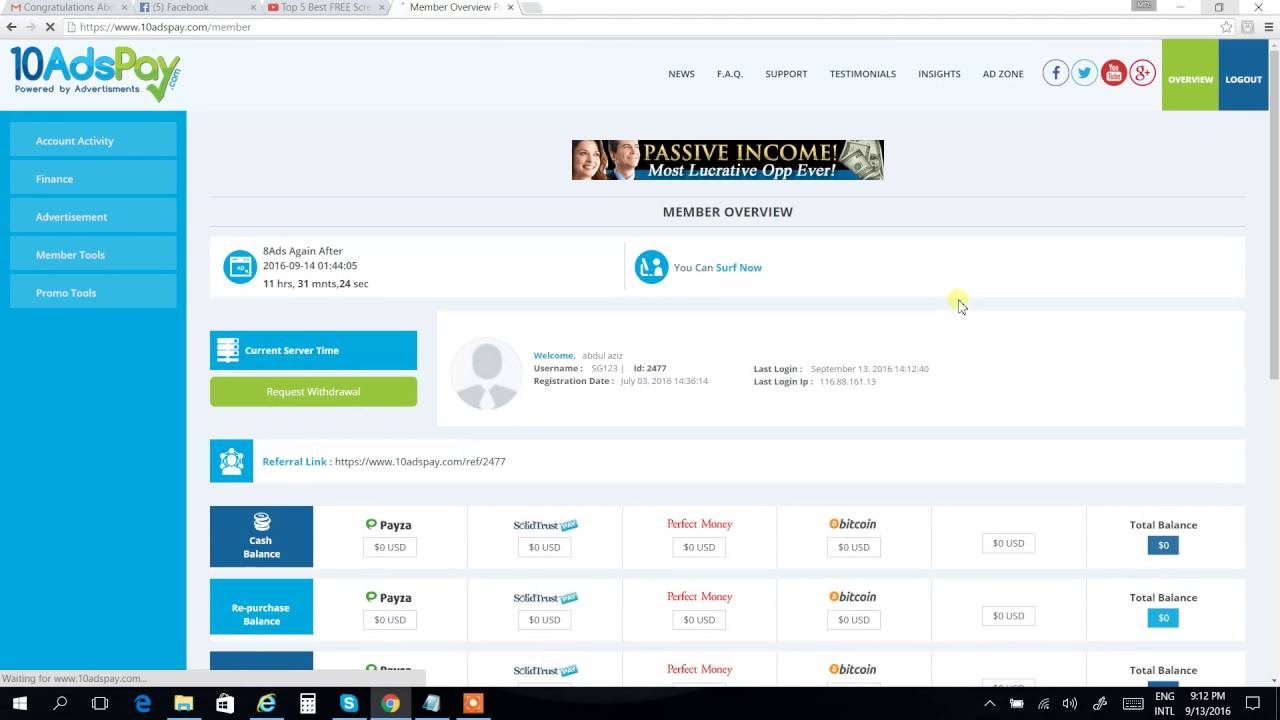Screen dimensions: 1280x720
Task: Expand Finance in the sidebar
Action: (93, 179)
